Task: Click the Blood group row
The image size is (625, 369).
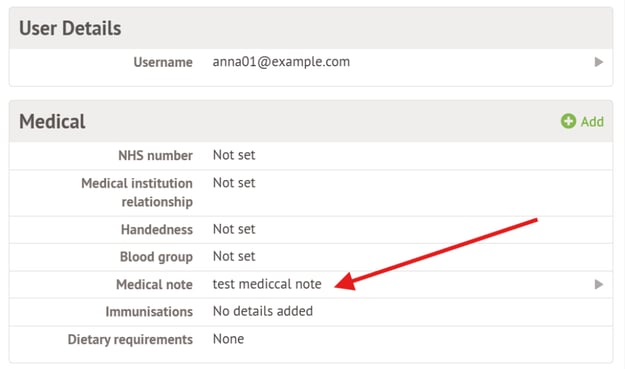Action: [311, 257]
